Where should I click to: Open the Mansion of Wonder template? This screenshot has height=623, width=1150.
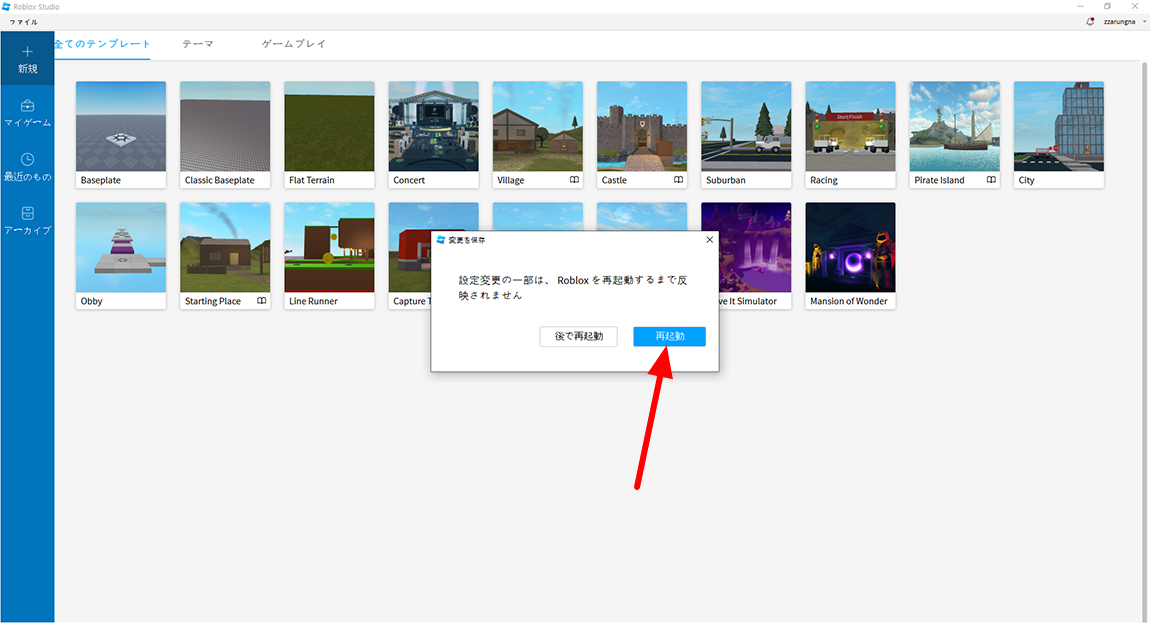(x=849, y=246)
